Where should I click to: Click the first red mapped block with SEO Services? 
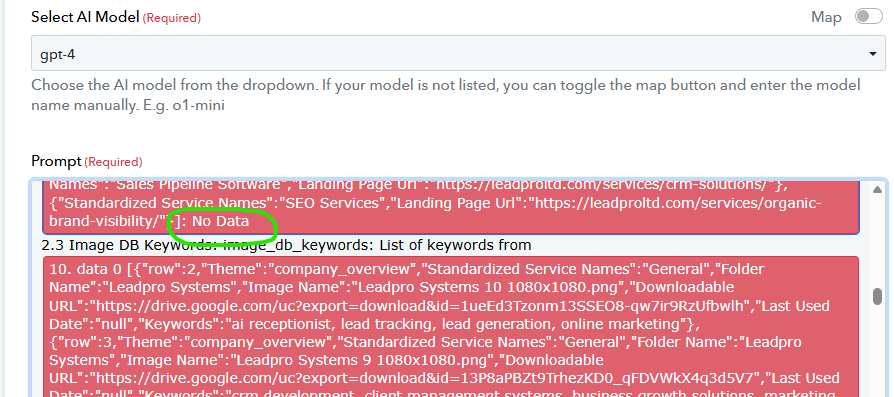click(451, 206)
